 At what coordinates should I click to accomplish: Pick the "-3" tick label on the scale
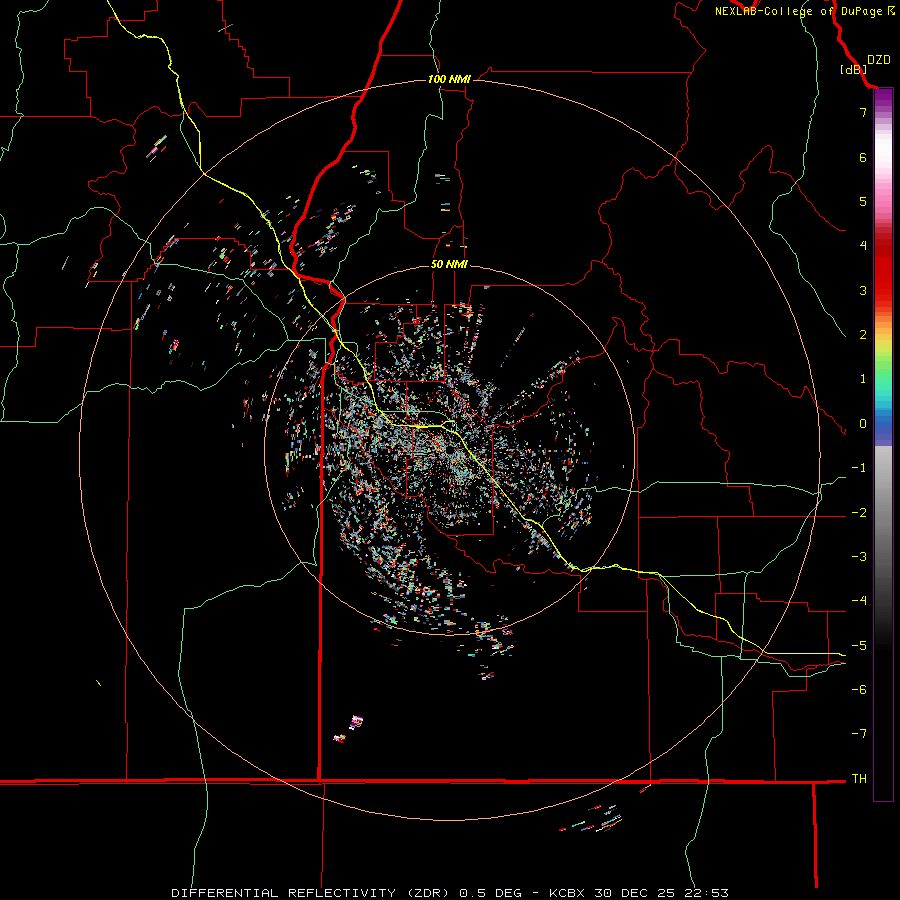[859, 557]
